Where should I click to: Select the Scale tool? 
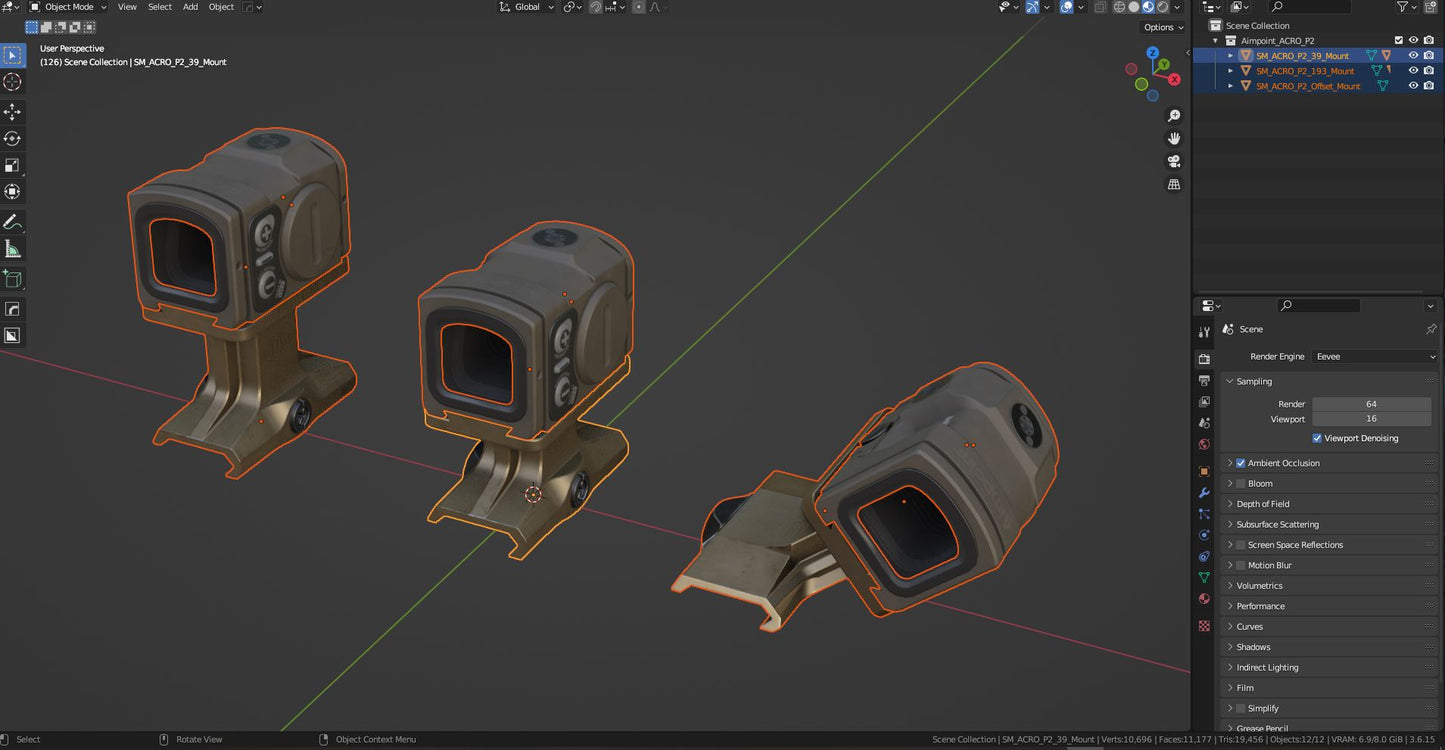tap(13, 165)
